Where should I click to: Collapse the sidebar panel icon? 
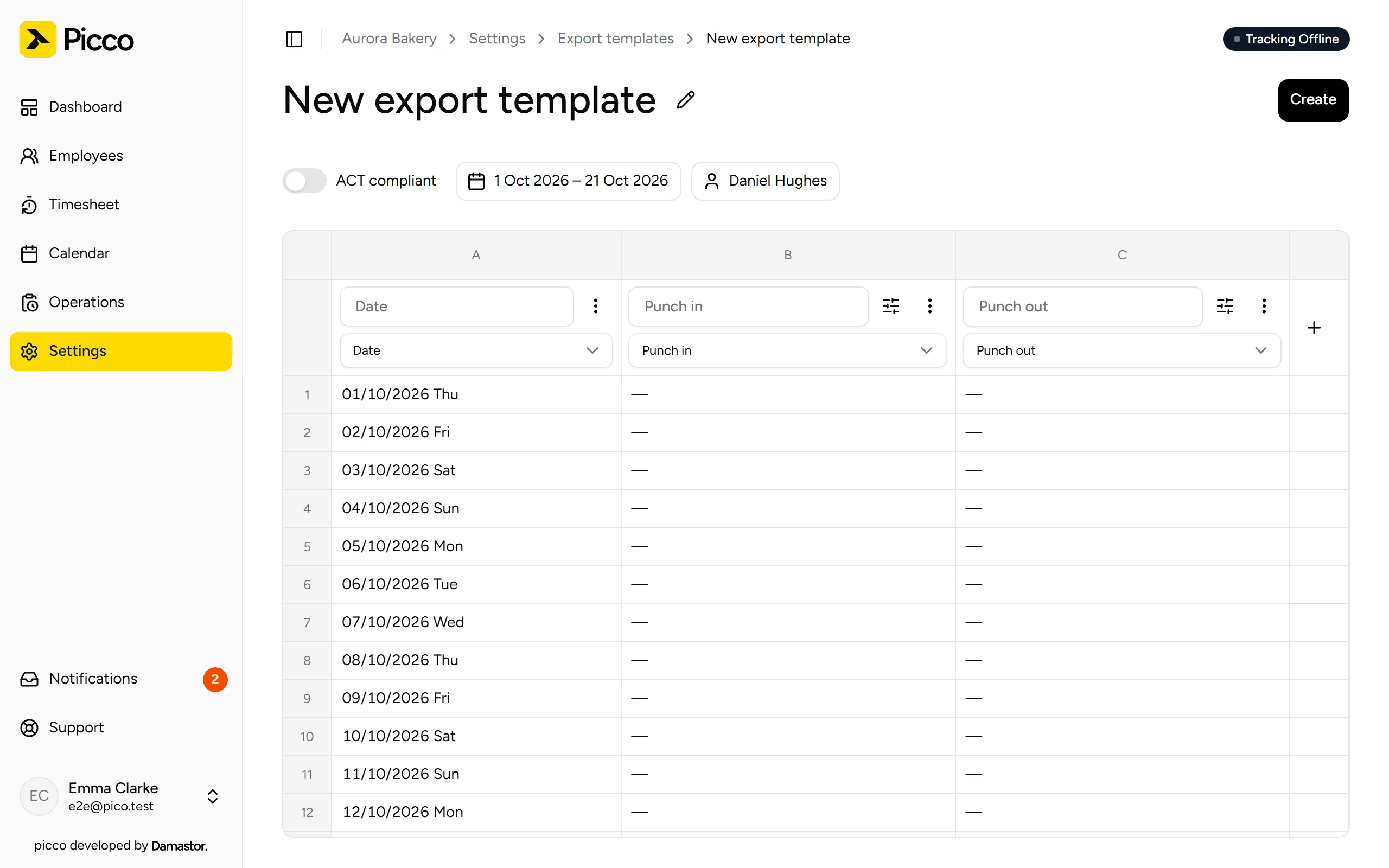[294, 39]
